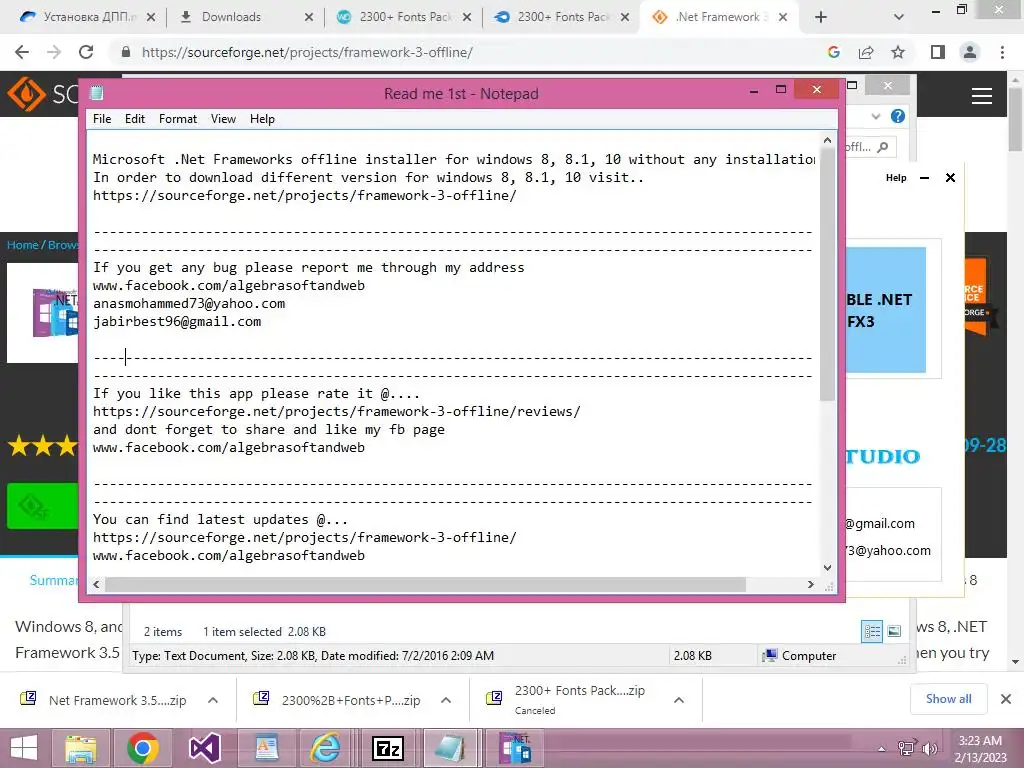Toggle the browser side panel
This screenshot has height=768, width=1024.
[938, 52]
